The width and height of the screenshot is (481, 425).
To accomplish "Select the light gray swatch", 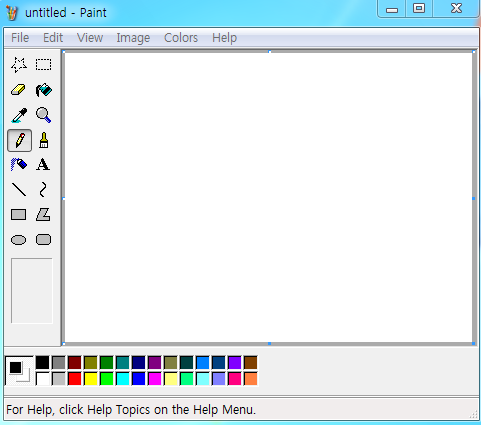I will [59, 379].
